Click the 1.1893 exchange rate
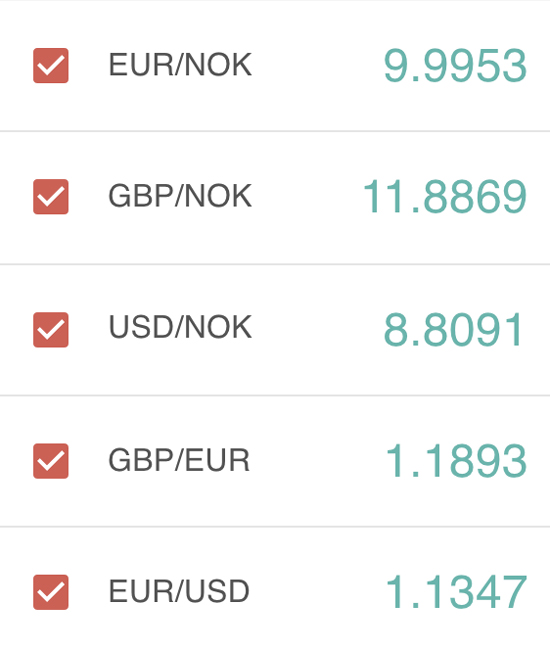The width and height of the screenshot is (550, 650). tap(456, 461)
